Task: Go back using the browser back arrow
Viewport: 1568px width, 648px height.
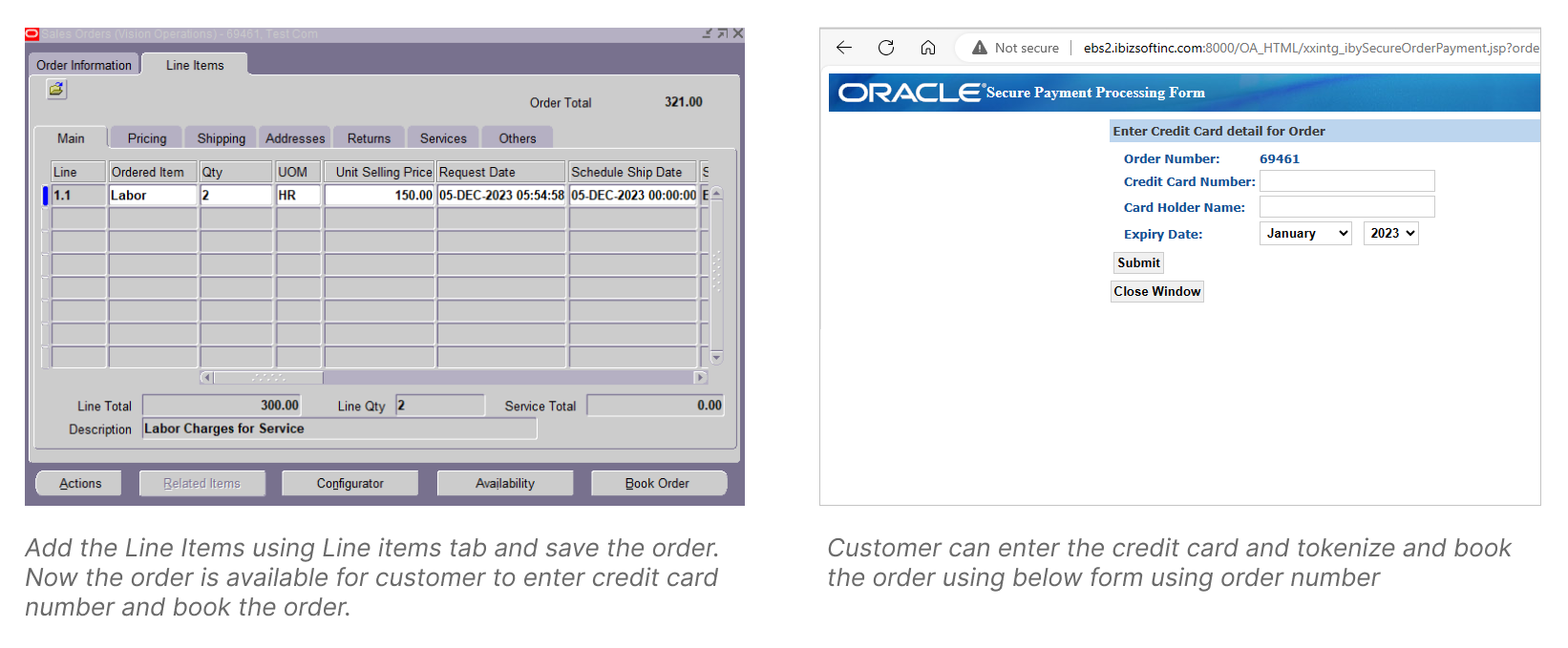Action: (844, 47)
